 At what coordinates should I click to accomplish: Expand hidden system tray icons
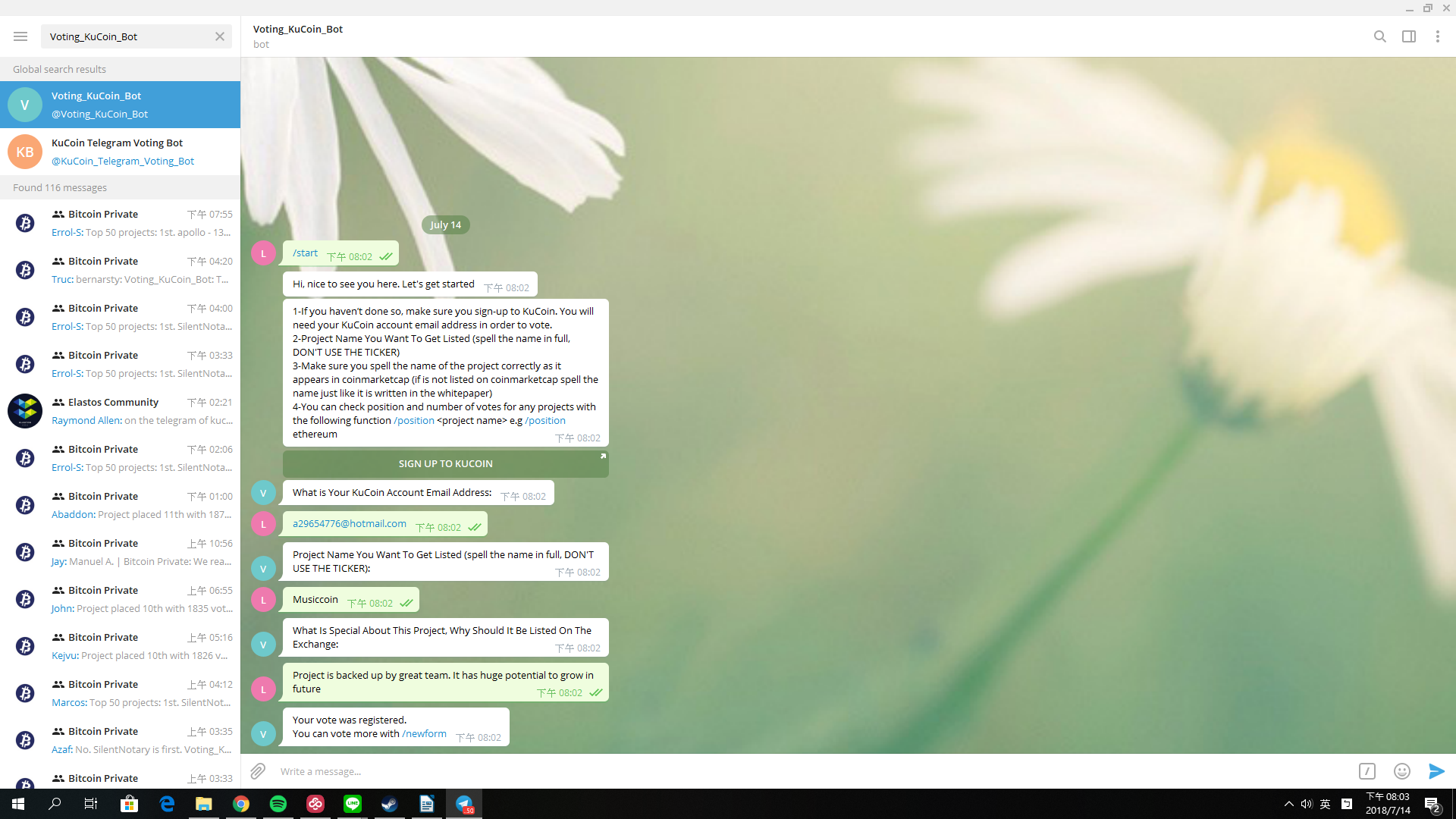1288,804
